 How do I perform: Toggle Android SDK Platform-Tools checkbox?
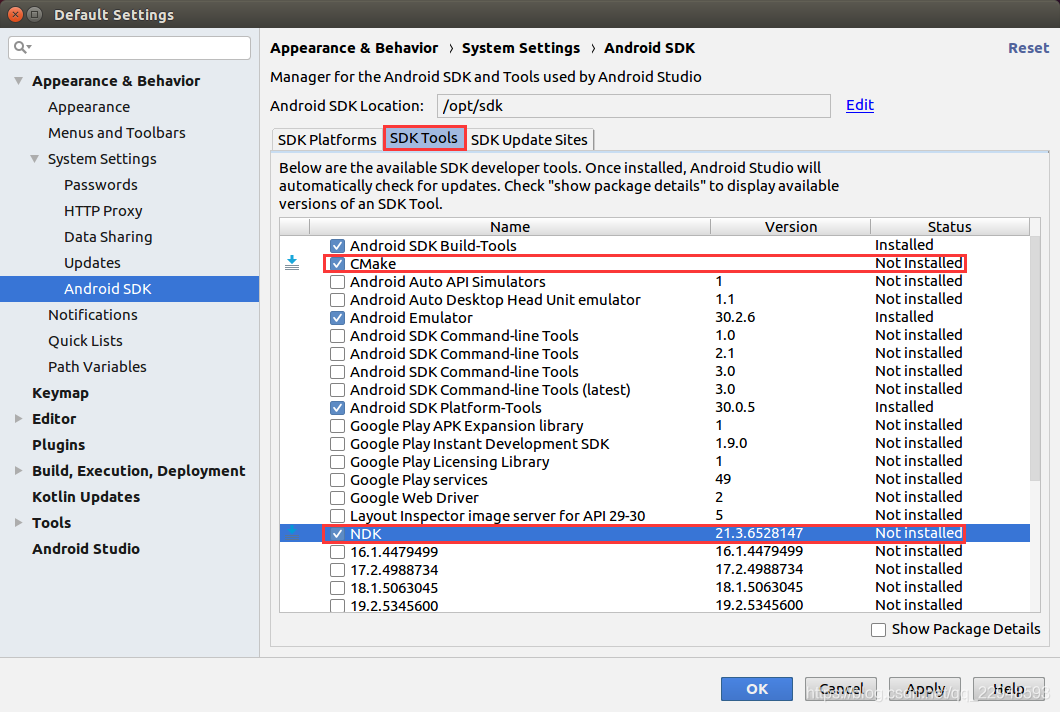coord(337,408)
